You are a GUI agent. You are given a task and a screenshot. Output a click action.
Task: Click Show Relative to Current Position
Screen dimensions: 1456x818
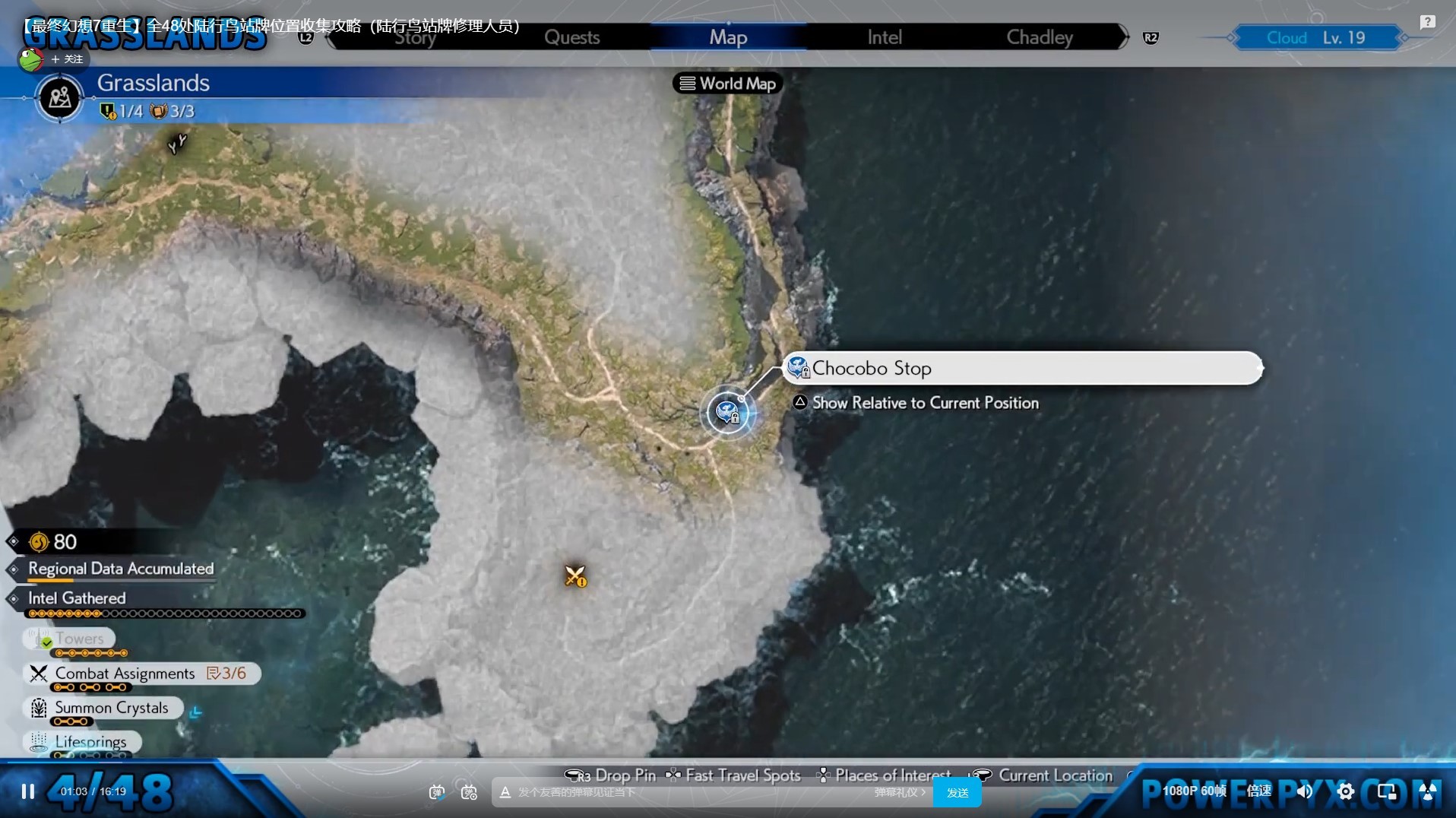click(926, 403)
